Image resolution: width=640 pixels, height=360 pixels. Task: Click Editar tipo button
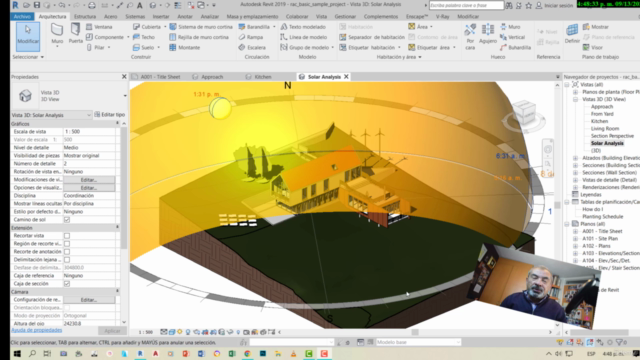110,115
